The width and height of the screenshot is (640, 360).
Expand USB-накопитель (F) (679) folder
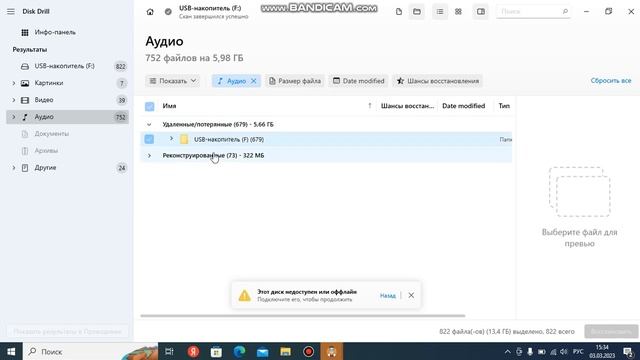[171, 139]
